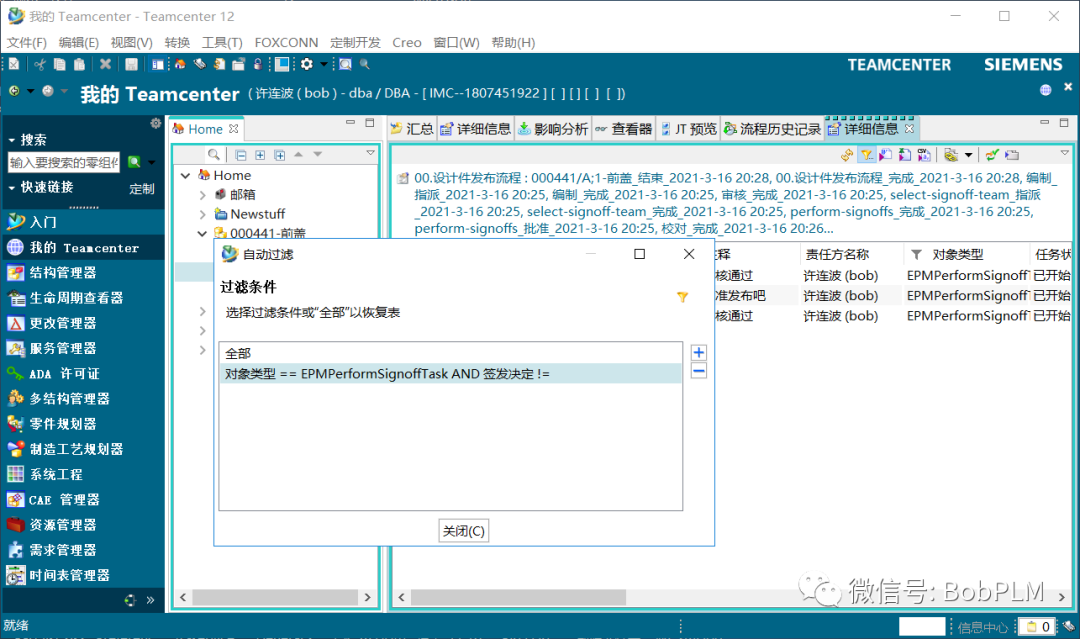Click the refresh arrows icon in details toolbar
1080x639 pixels.
pos(847,155)
